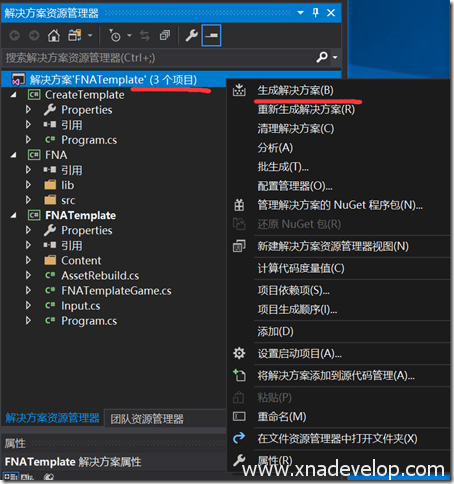Click the Home icon in Solution Explorer toolbar
This screenshot has width=454, height=484.
pos(54,35)
